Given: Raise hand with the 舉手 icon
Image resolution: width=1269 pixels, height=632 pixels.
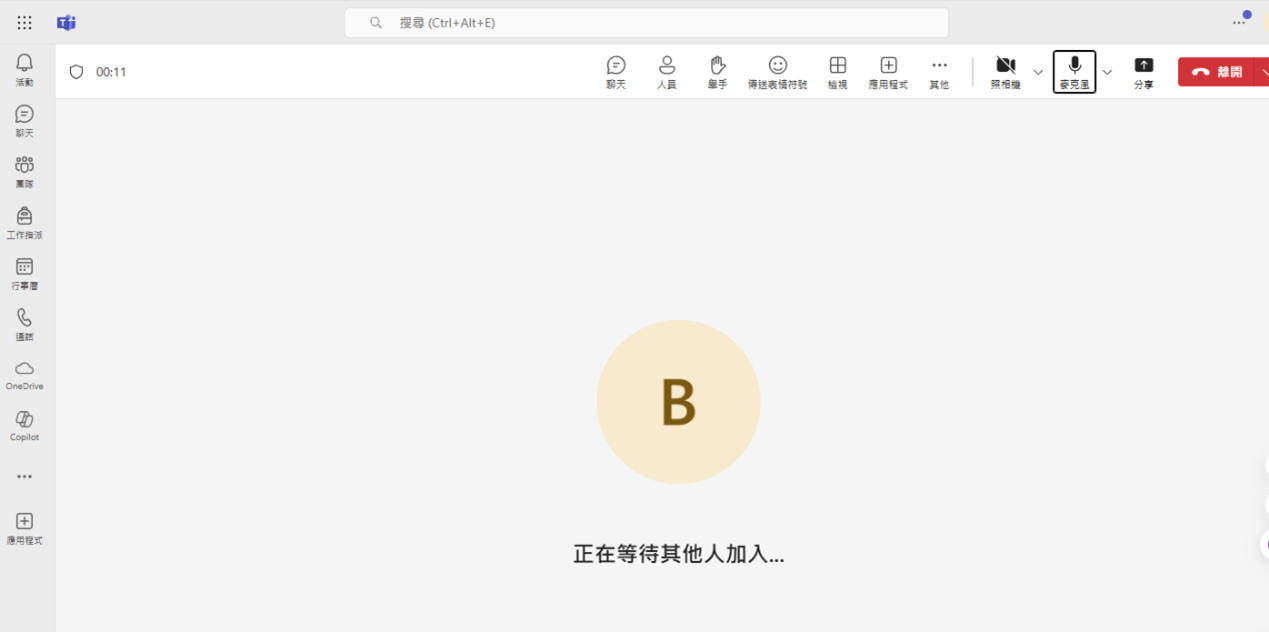Looking at the screenshot, I should (x=717, y=71).
